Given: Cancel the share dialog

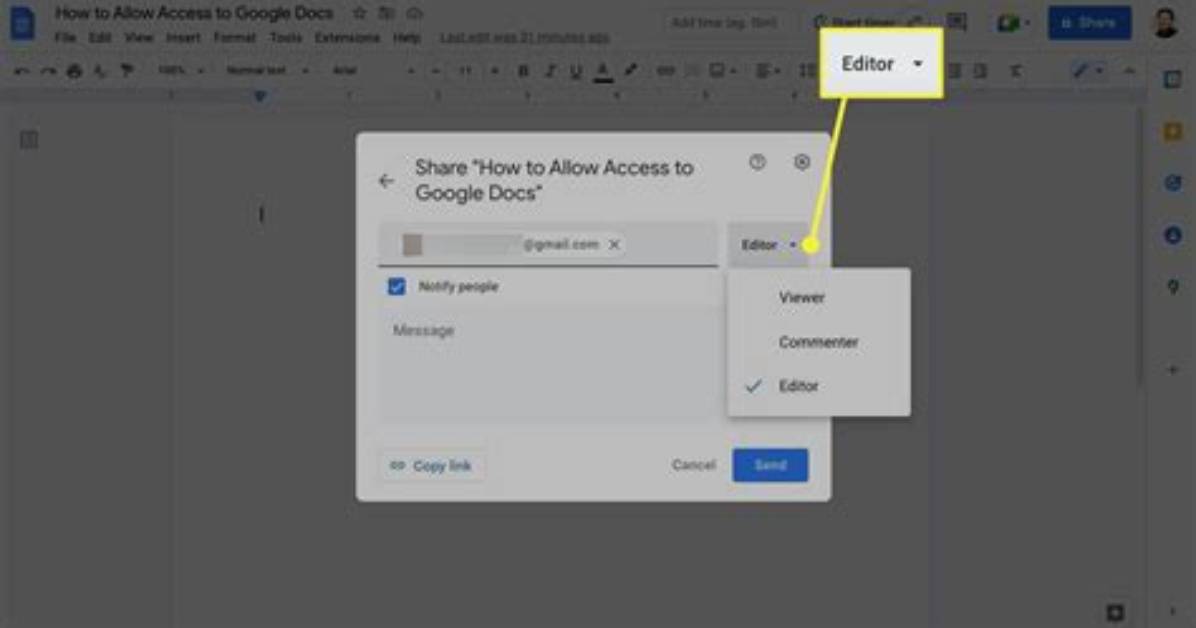Looking at the screenshot, I should tap(693, 465).
